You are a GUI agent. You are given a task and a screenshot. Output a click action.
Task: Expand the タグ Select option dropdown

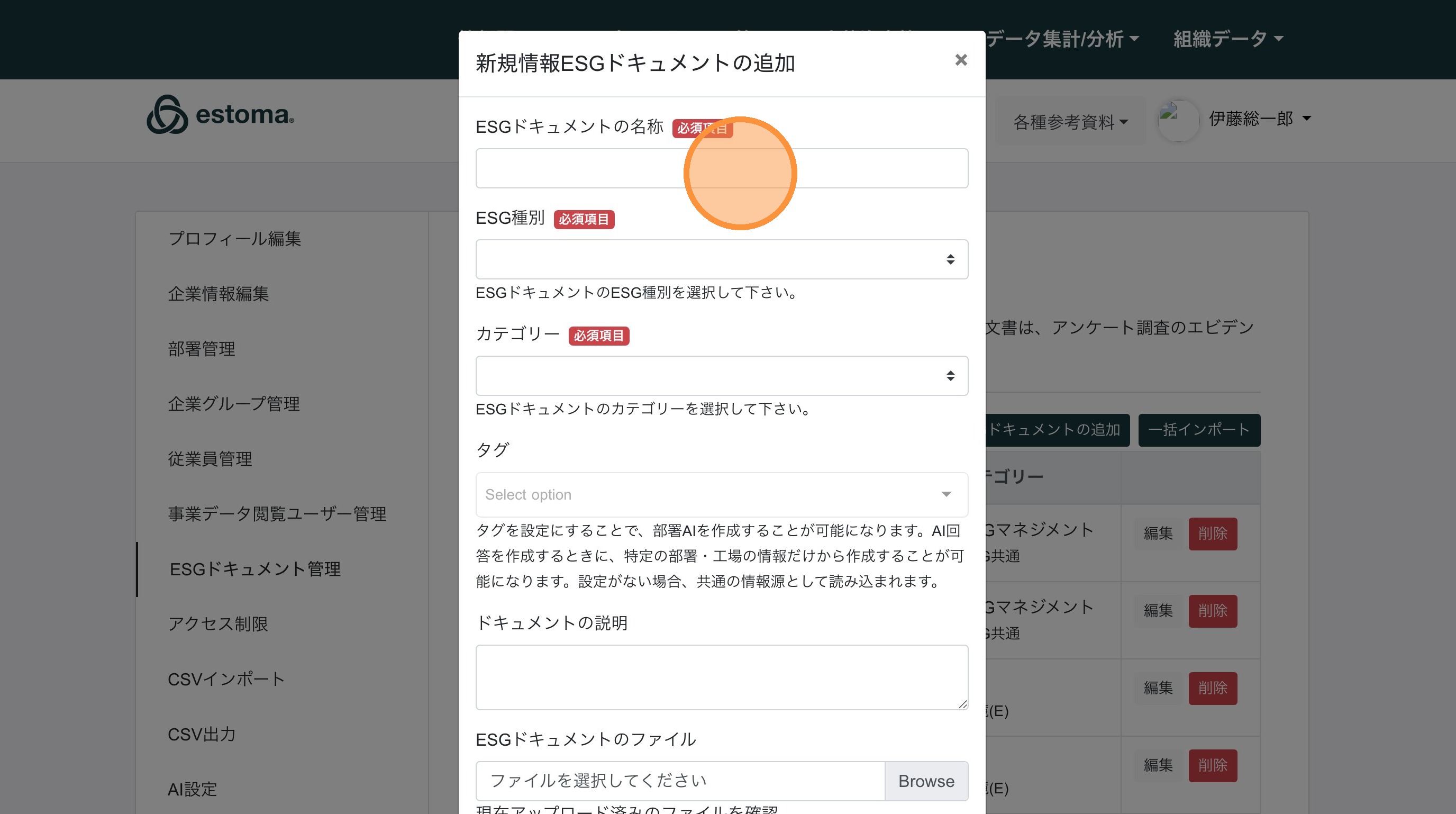point(721,495)
